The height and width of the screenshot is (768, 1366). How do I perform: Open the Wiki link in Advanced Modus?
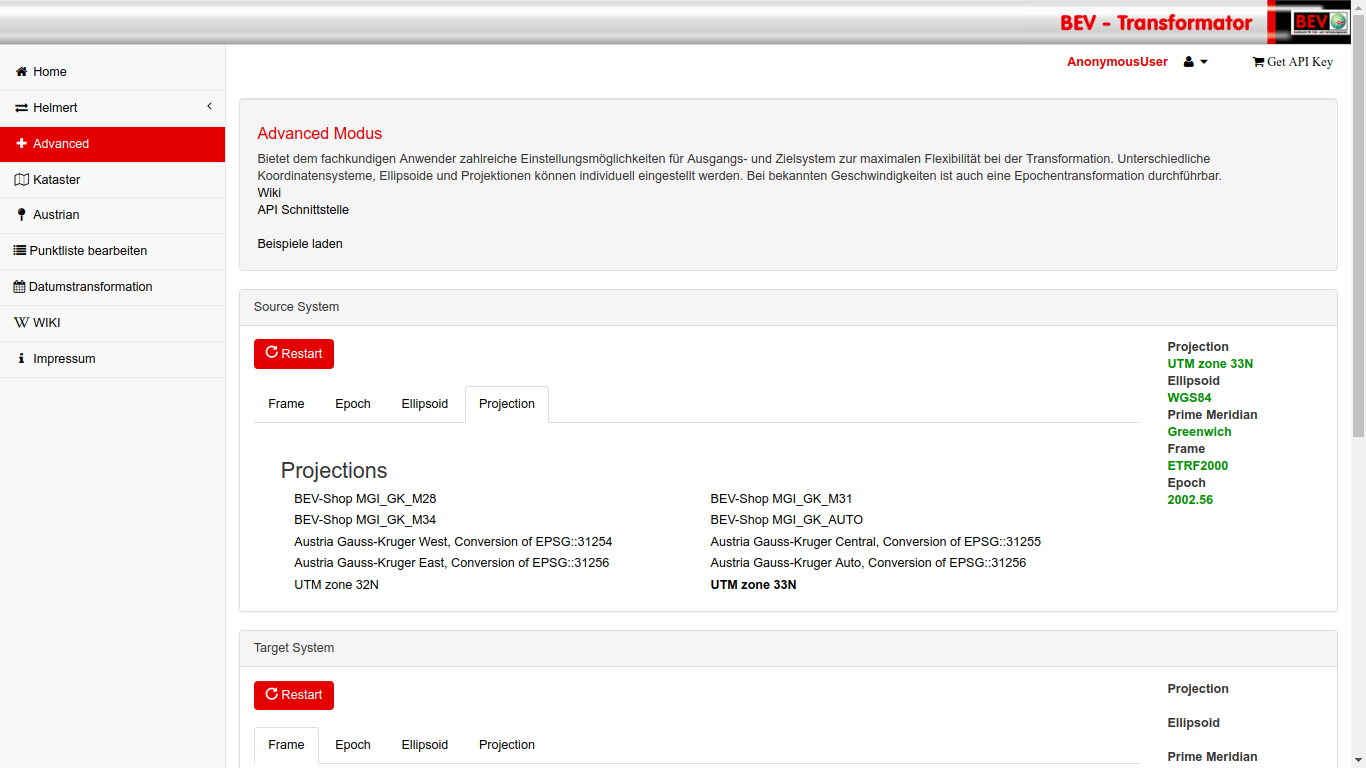point(269,193)
